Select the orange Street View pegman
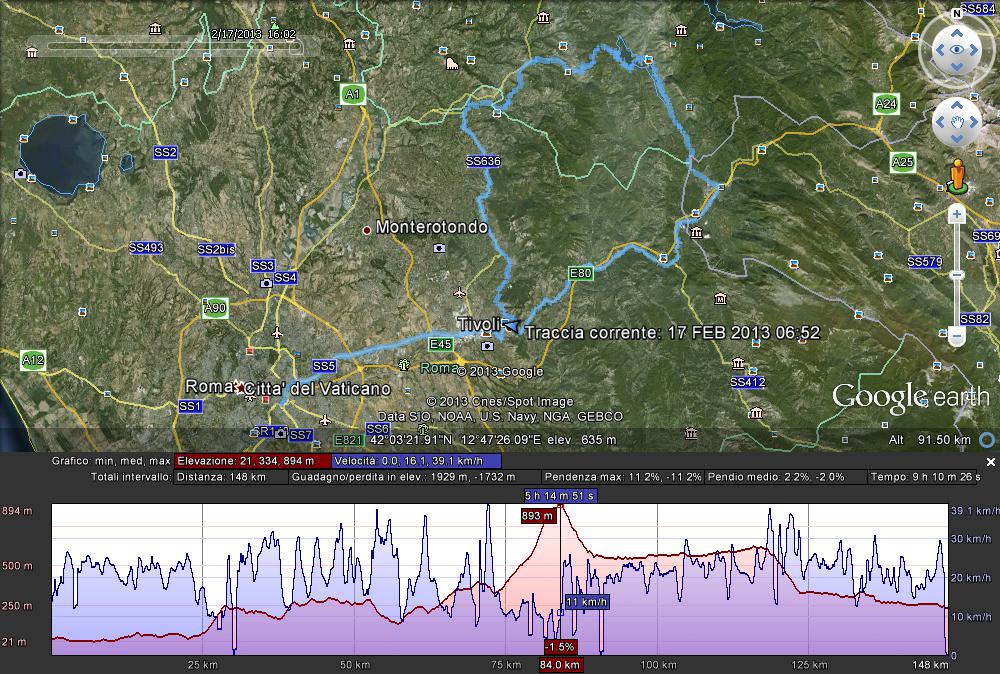The image size is (1000, 674). [957, 176]
